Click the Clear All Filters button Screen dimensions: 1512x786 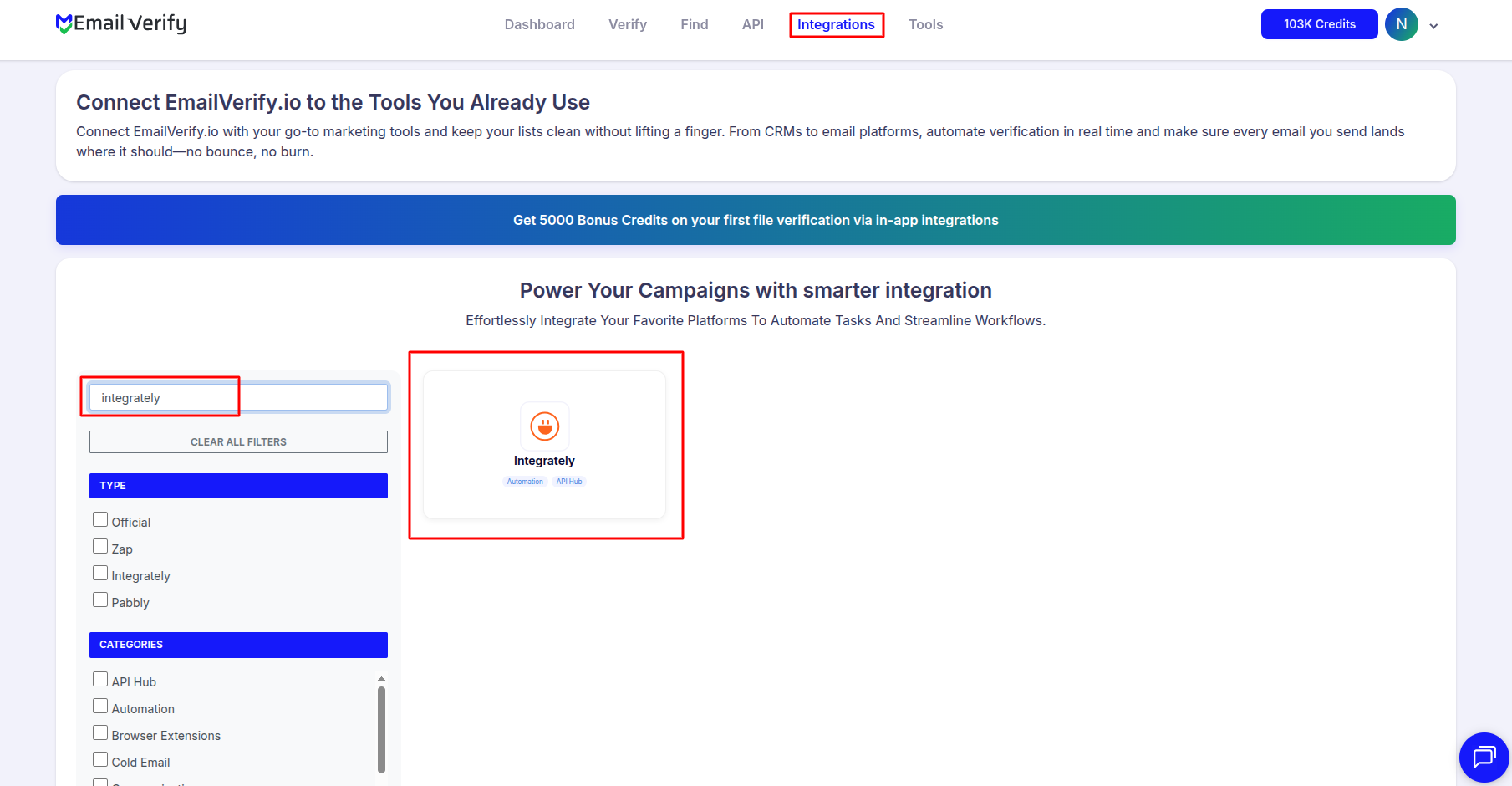tap(238, 441)
